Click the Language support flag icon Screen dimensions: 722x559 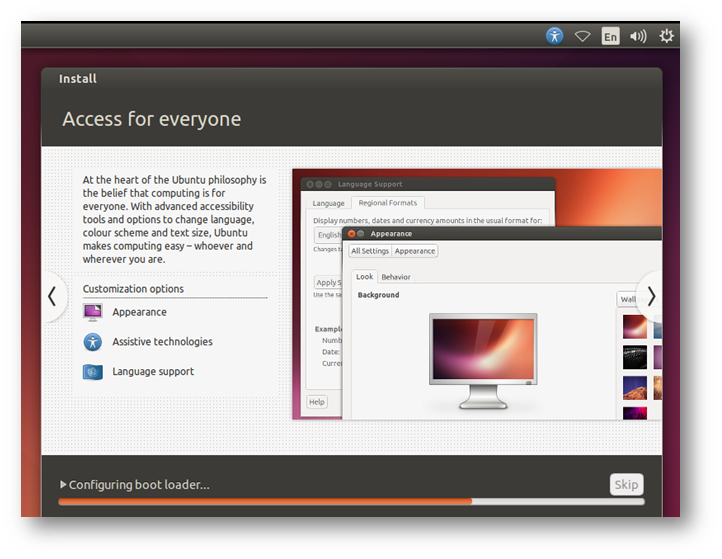(x=93, y=372)
